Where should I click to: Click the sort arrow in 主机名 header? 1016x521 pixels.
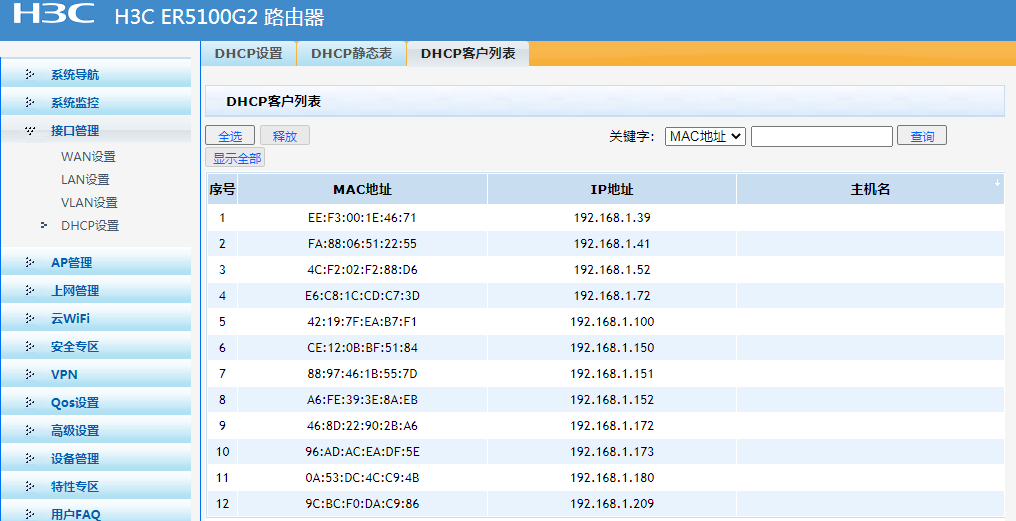click(x=997, y=183)
